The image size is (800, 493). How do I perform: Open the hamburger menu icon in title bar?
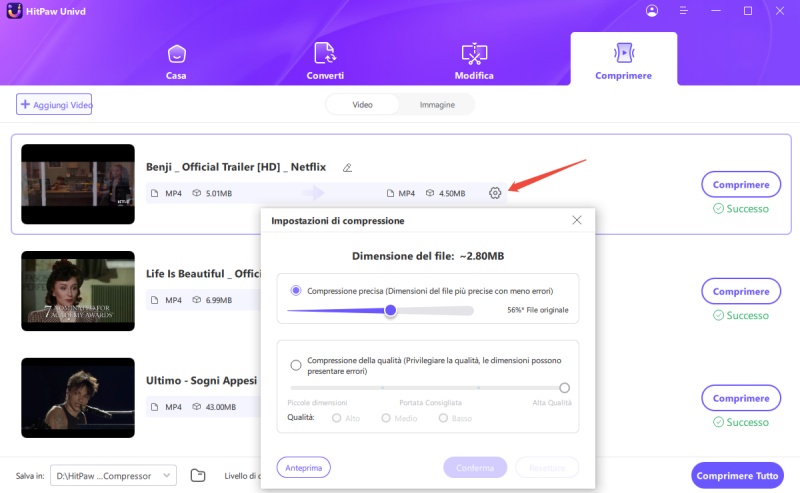(684, 11)
